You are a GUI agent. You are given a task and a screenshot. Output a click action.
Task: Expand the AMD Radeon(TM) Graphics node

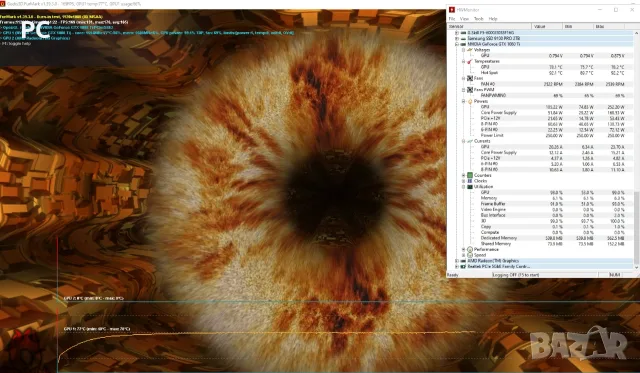pyautogui.click(x=457, y=261)
